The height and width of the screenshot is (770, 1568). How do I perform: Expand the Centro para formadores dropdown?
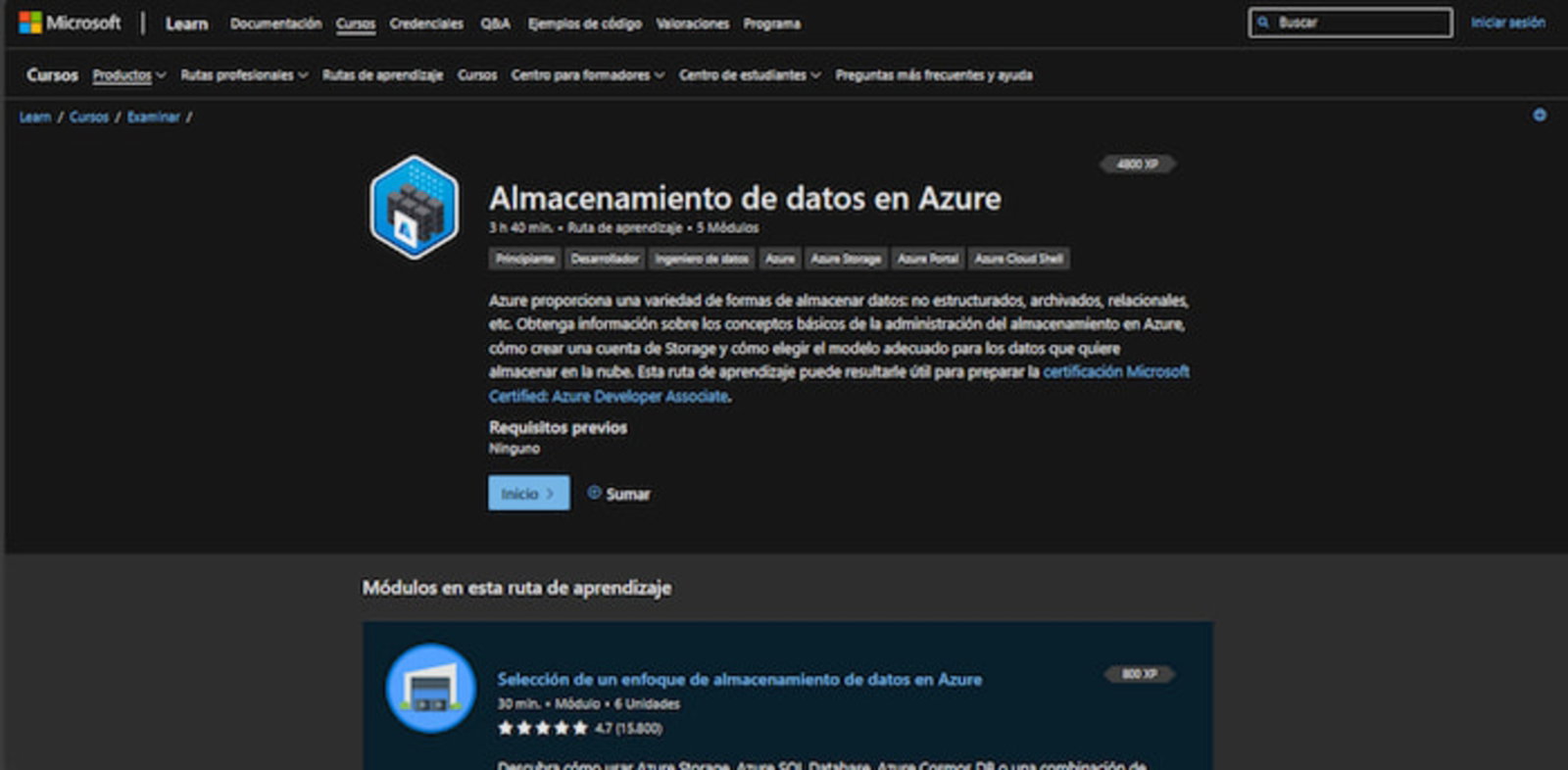pos(587,74)
